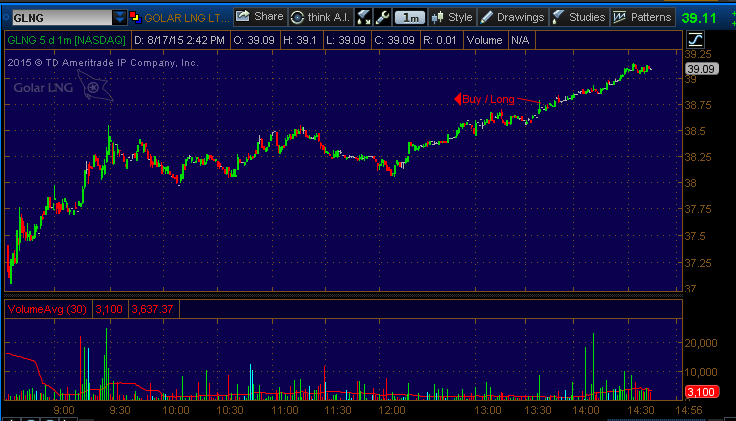Click the 38.5 price axis label
This screenshot has height=421, width=736.
coord(695,131)
